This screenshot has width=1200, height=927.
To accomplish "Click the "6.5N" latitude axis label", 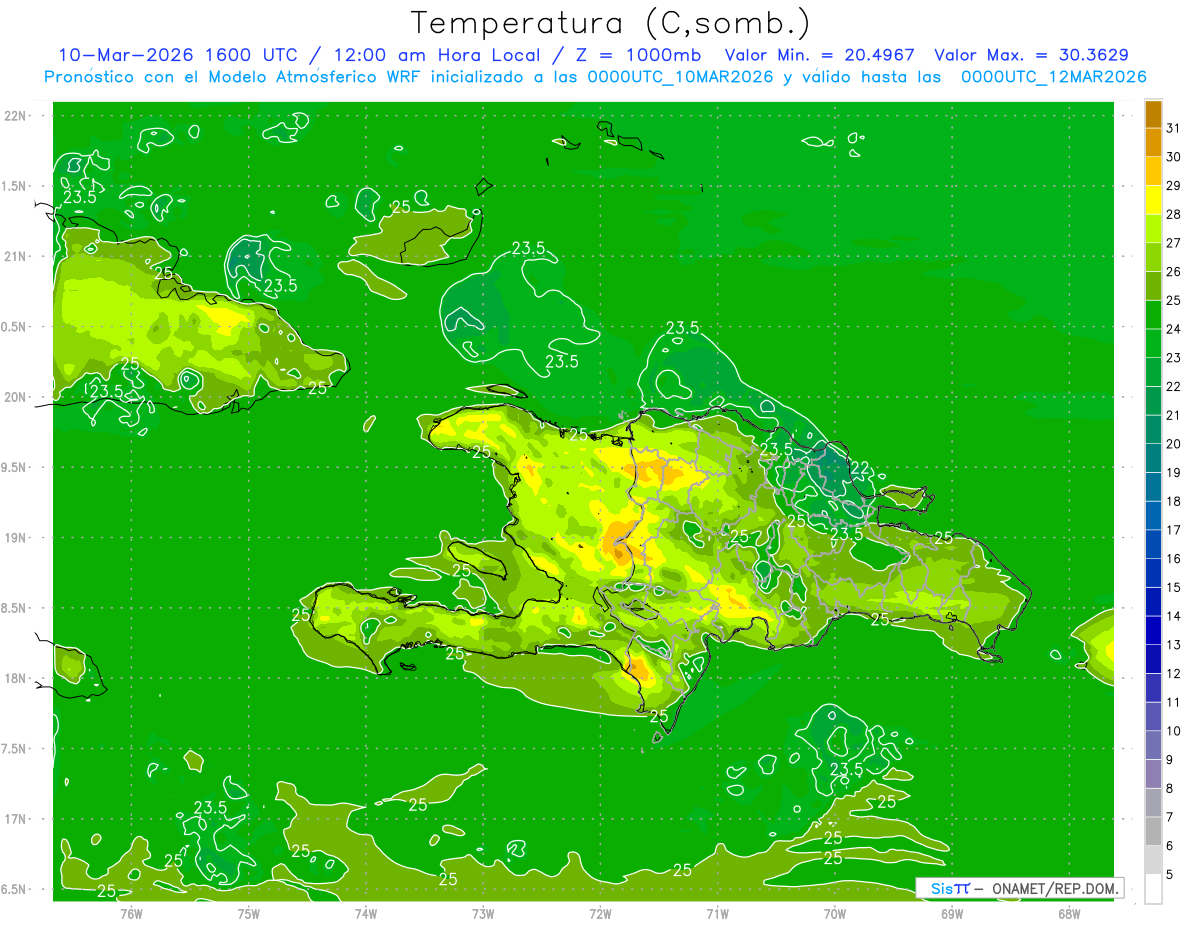I will pyautogui.click(x=15, y=890).
